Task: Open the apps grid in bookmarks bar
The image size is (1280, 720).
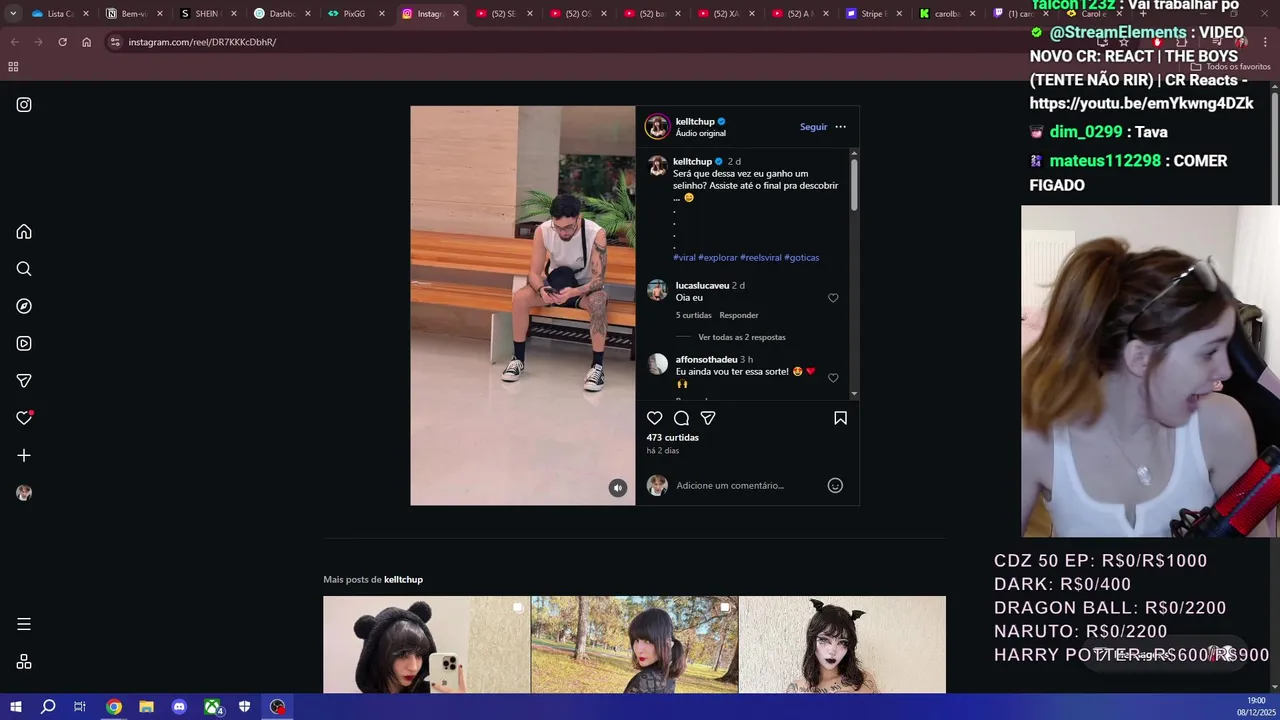Action: point(13,67)
